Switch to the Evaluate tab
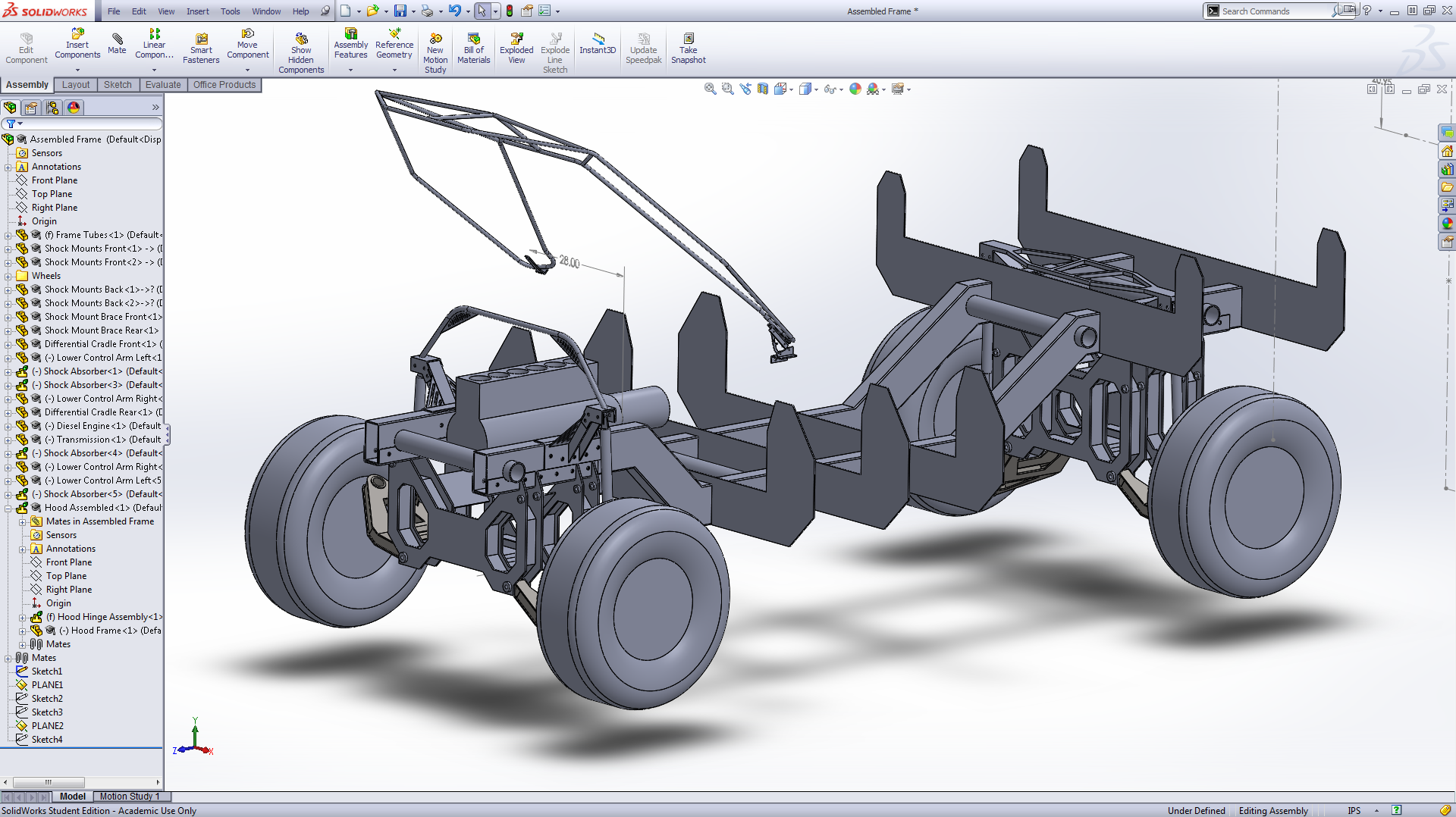This screenshot has height=817, width=1456. 163,85
